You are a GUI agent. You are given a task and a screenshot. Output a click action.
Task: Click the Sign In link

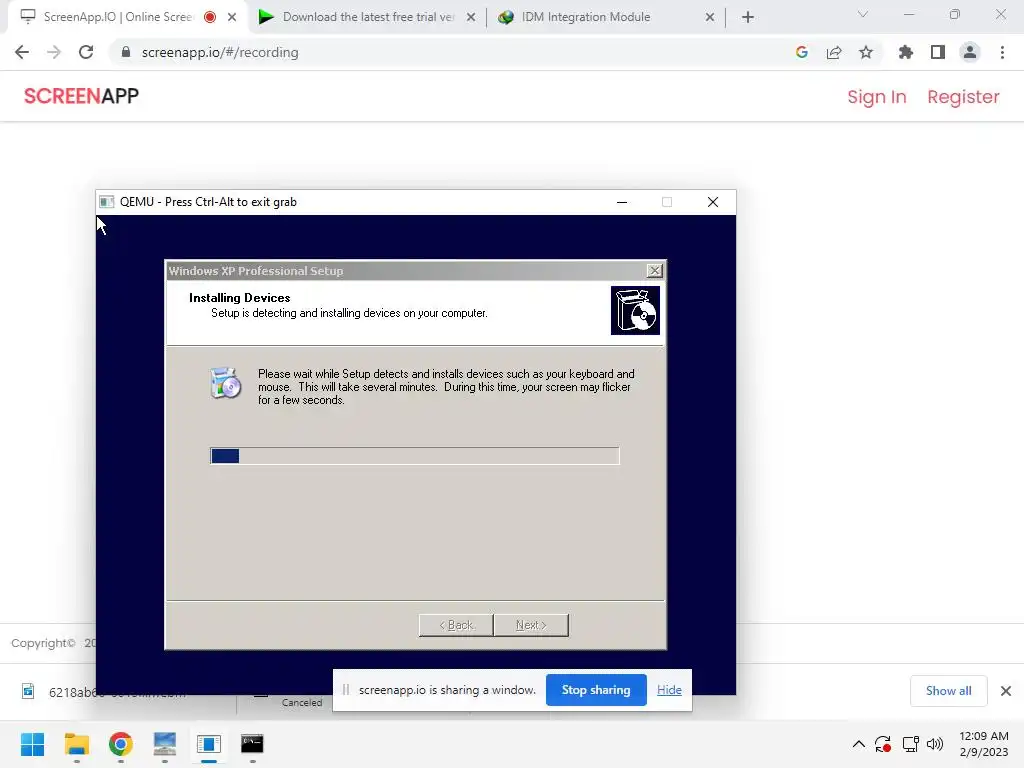click(x=876, y=97)
